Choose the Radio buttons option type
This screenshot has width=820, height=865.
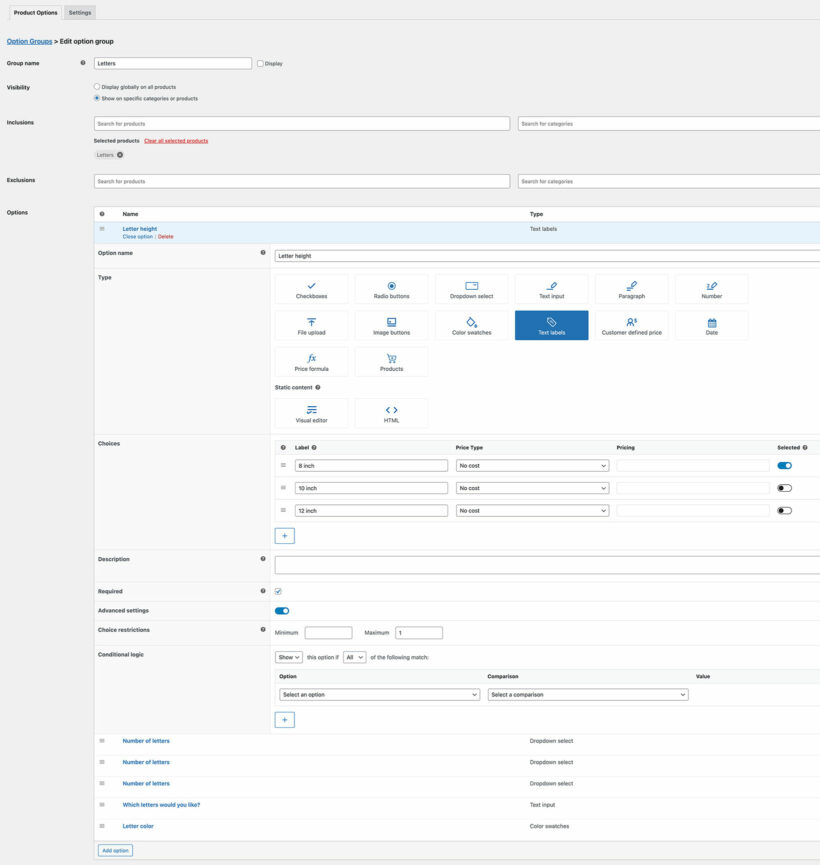tap(391, 289)
